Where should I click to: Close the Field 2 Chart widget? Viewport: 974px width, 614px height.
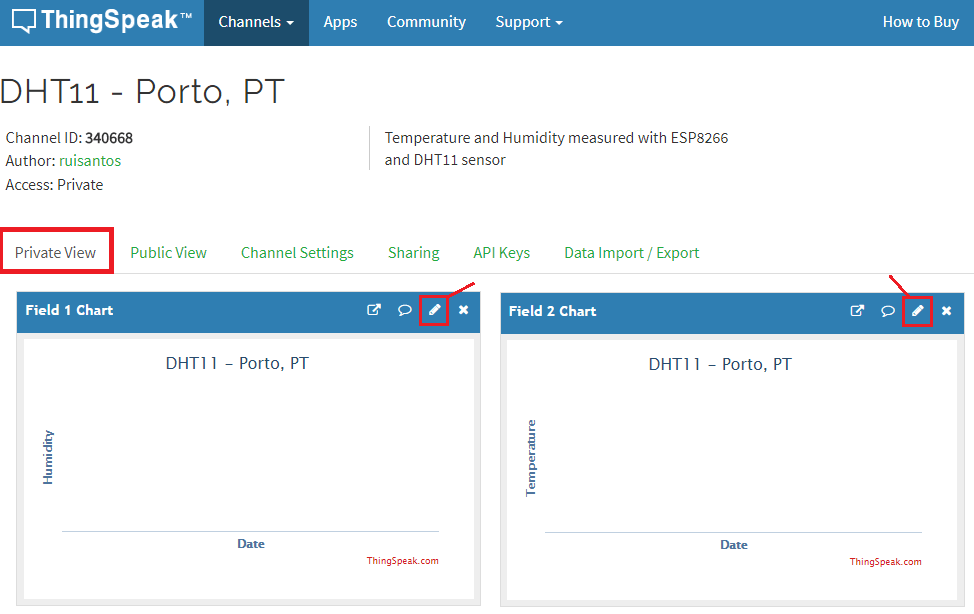coord(946,311)
